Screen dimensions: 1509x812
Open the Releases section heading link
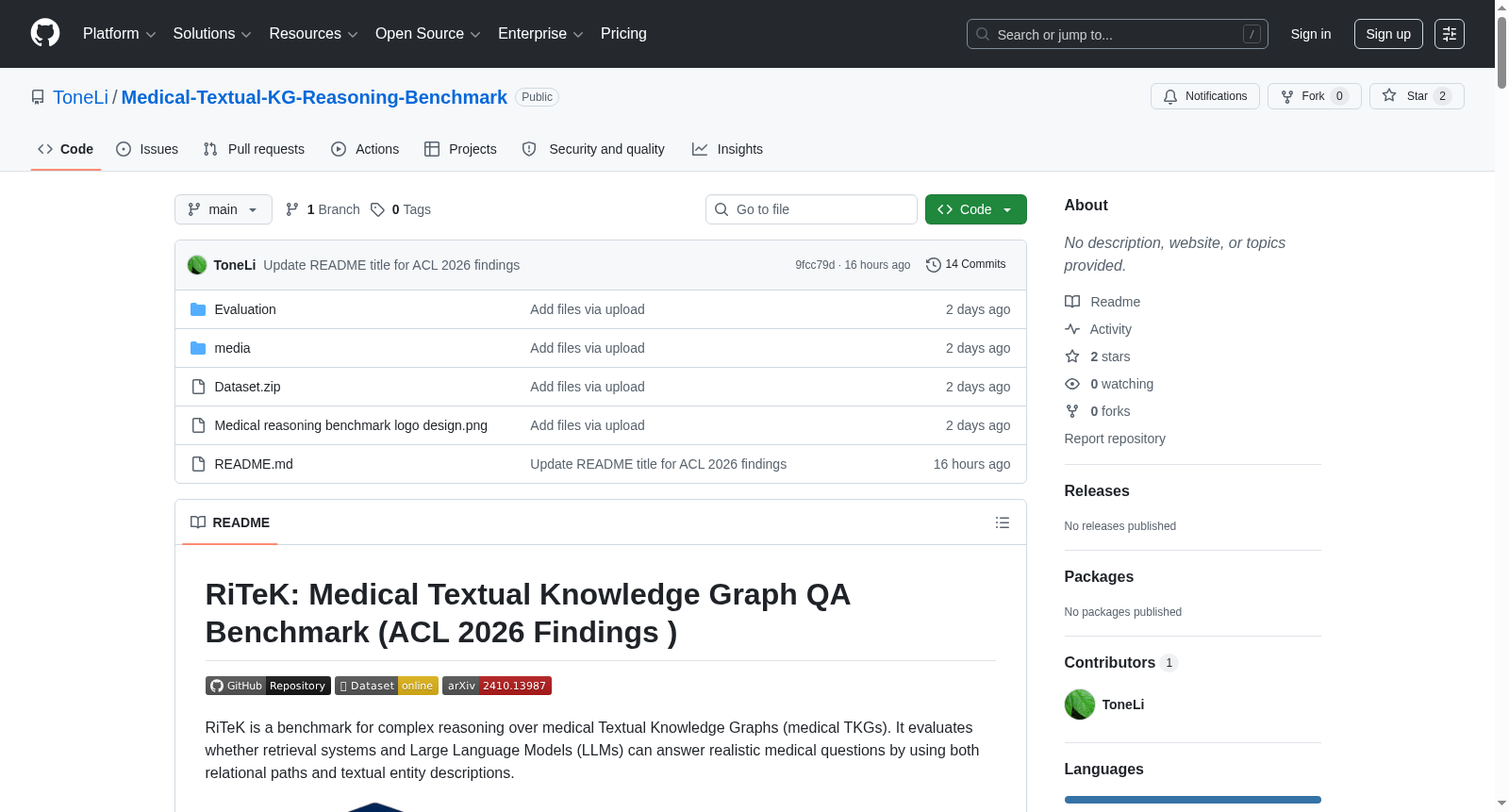coord(1097,490)
